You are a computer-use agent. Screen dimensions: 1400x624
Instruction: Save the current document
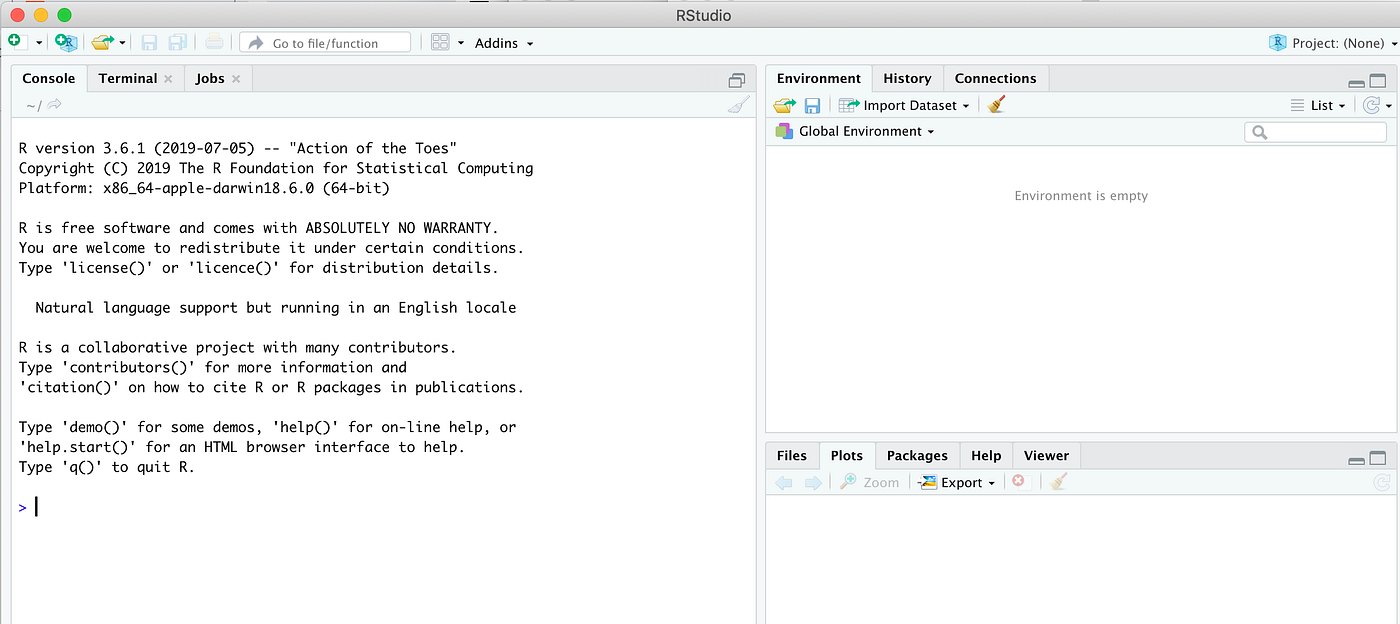(148, 41)
